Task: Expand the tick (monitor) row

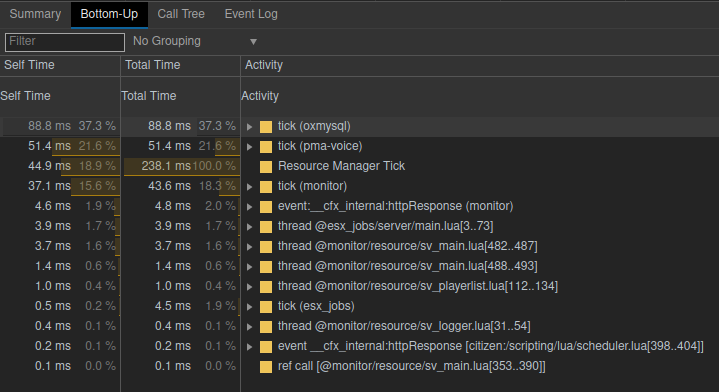Action: coord(249,187)
